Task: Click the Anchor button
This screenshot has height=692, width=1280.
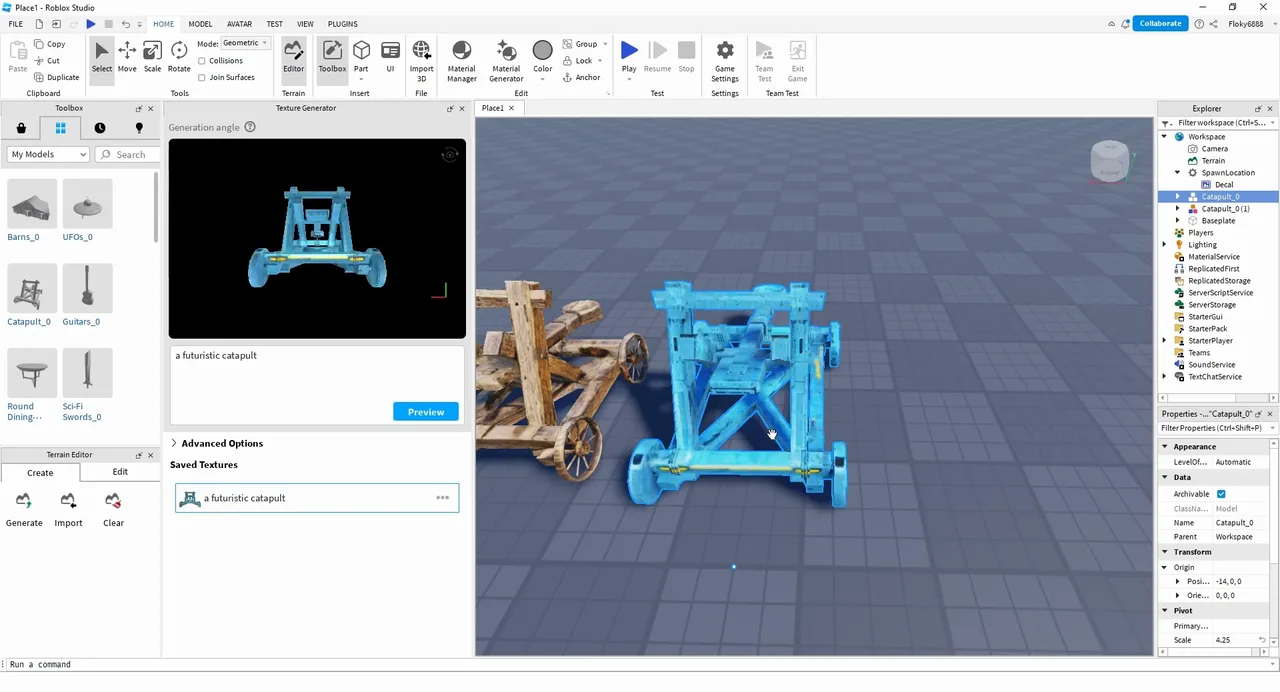Action: tap(582, 77)
